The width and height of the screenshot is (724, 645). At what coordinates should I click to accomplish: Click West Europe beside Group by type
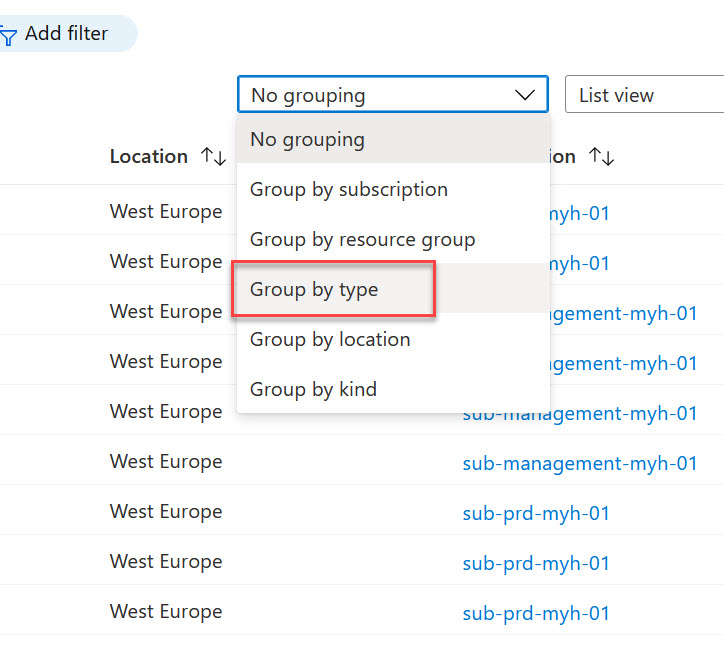166,312
